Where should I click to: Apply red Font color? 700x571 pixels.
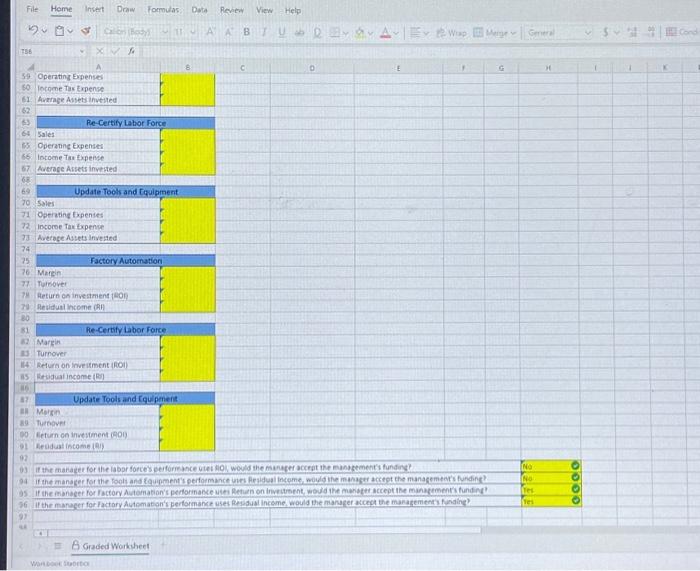(x=385, y=33)
